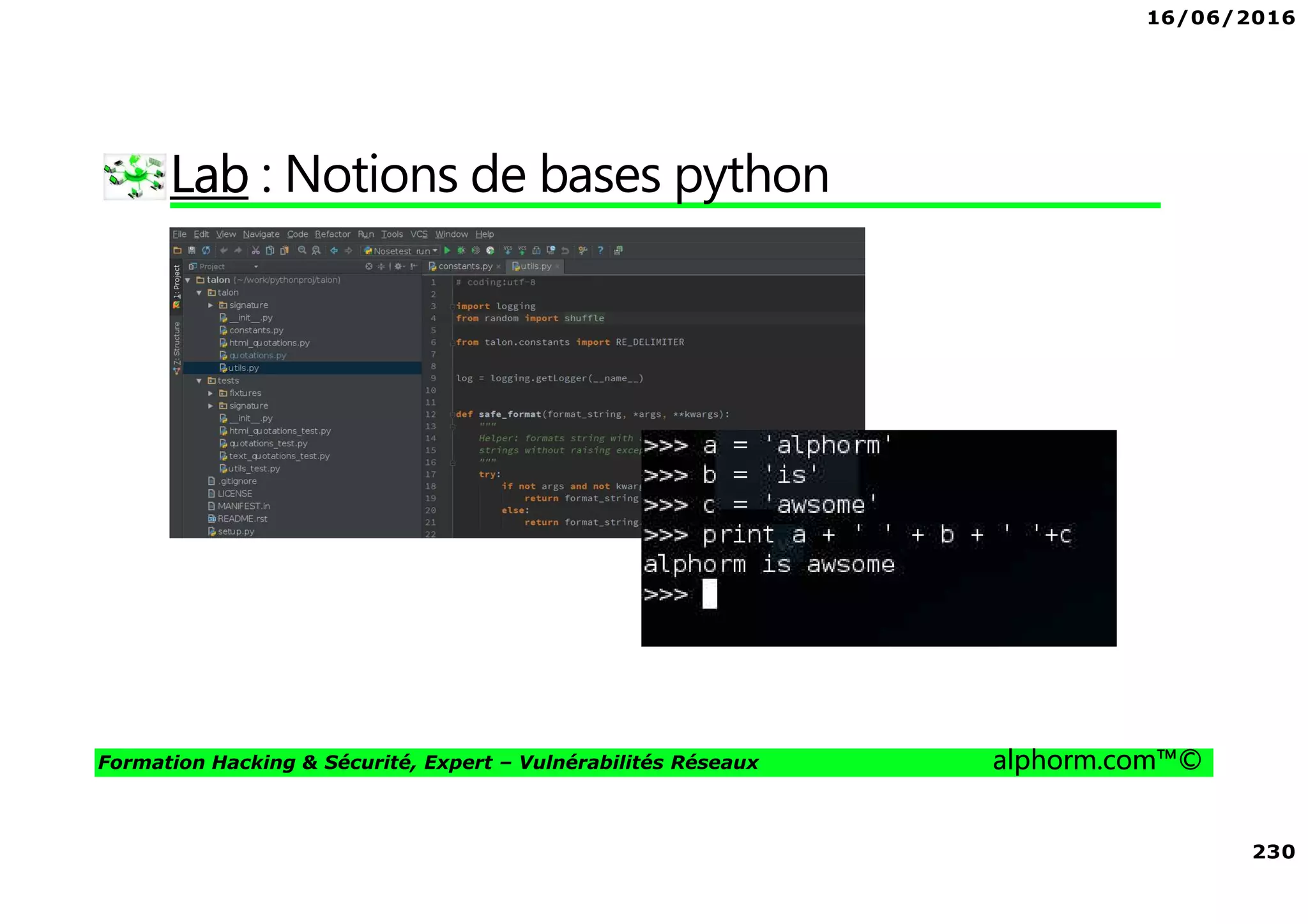Screen dimensions: 1308x924
Task: Navigate Forward with right arrow icon
Action: click(349, 250)
